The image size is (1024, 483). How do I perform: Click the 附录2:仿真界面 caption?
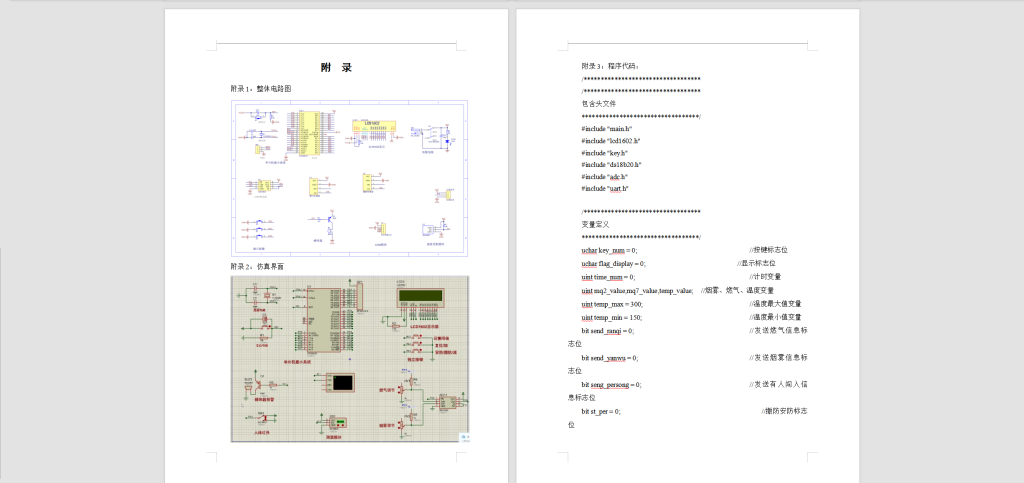point(257,266)
